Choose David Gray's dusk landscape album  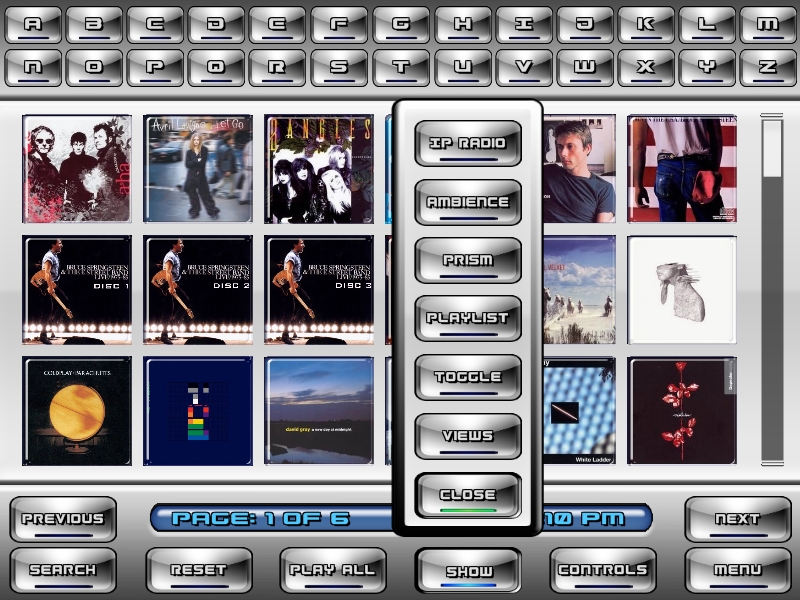tap(319, 411)
